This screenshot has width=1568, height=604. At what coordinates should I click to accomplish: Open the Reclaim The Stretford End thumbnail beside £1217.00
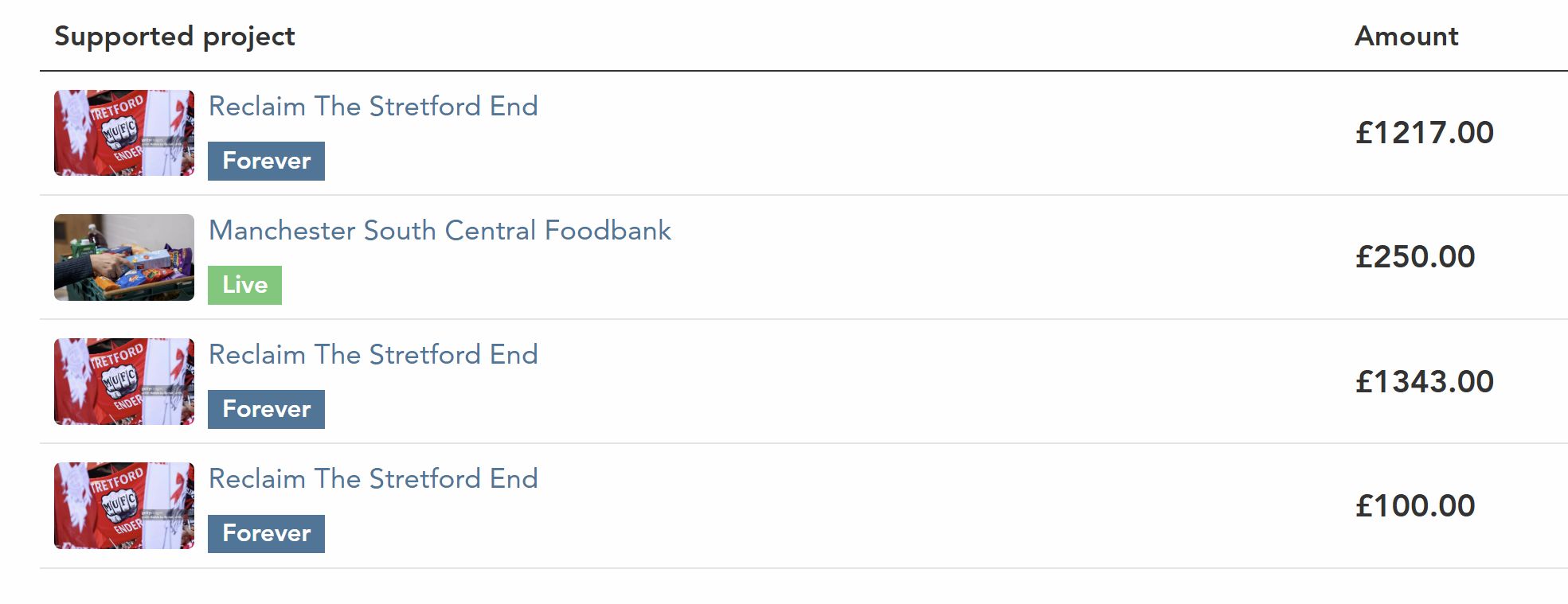[123, 133]
